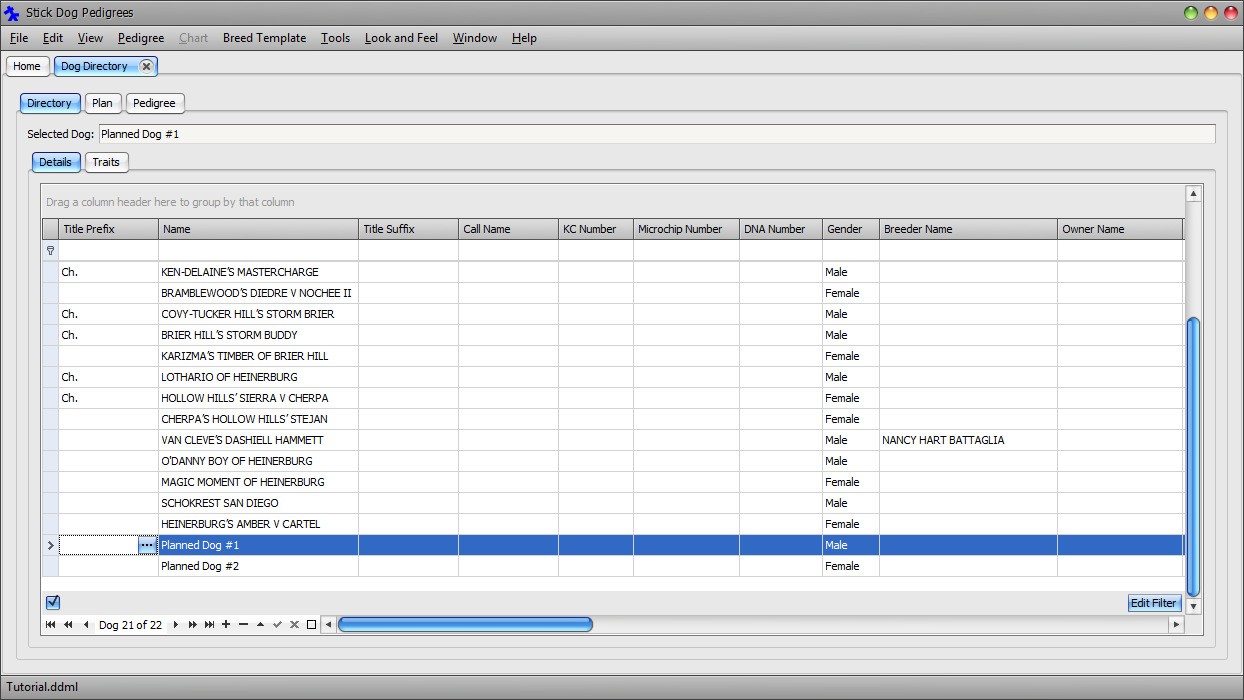Open the Title Prefix ellipsis picker
Screen dimensions: 1244x700
coord(146,545)
